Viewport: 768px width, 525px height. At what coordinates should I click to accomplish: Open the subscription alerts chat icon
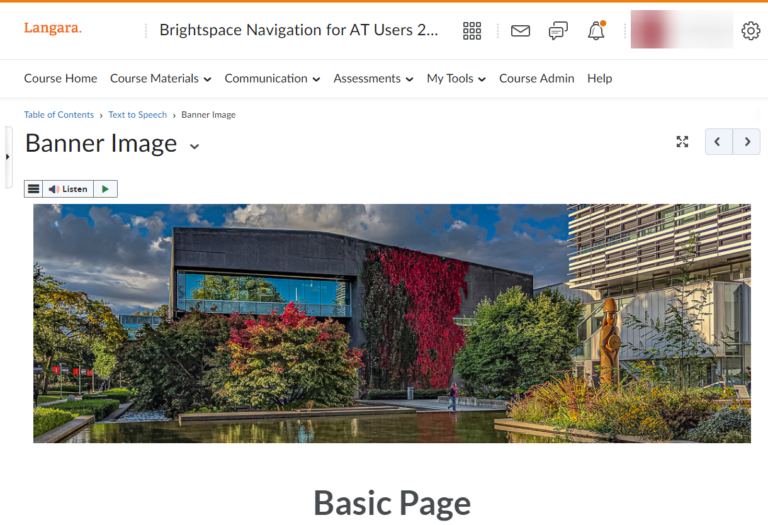coord(558,31)
